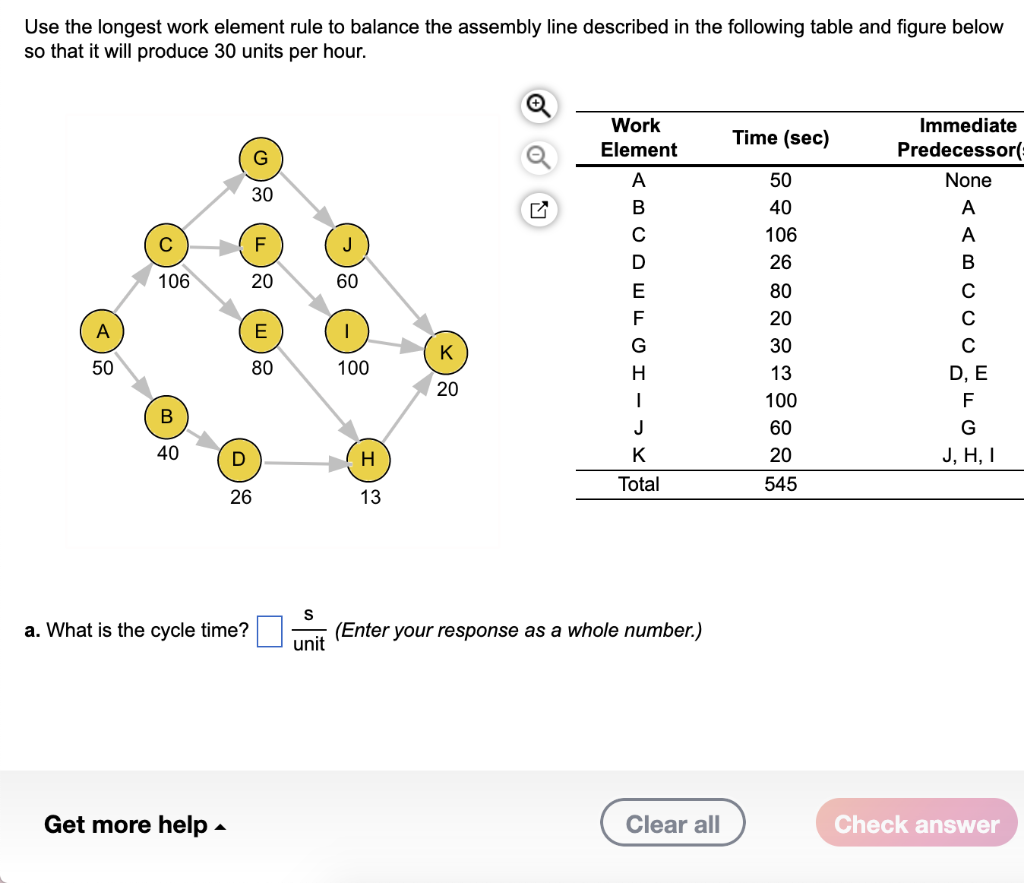Screen dimensions: 1024x883
Task: Open the figure in a larger view
Action: (538, 210)
